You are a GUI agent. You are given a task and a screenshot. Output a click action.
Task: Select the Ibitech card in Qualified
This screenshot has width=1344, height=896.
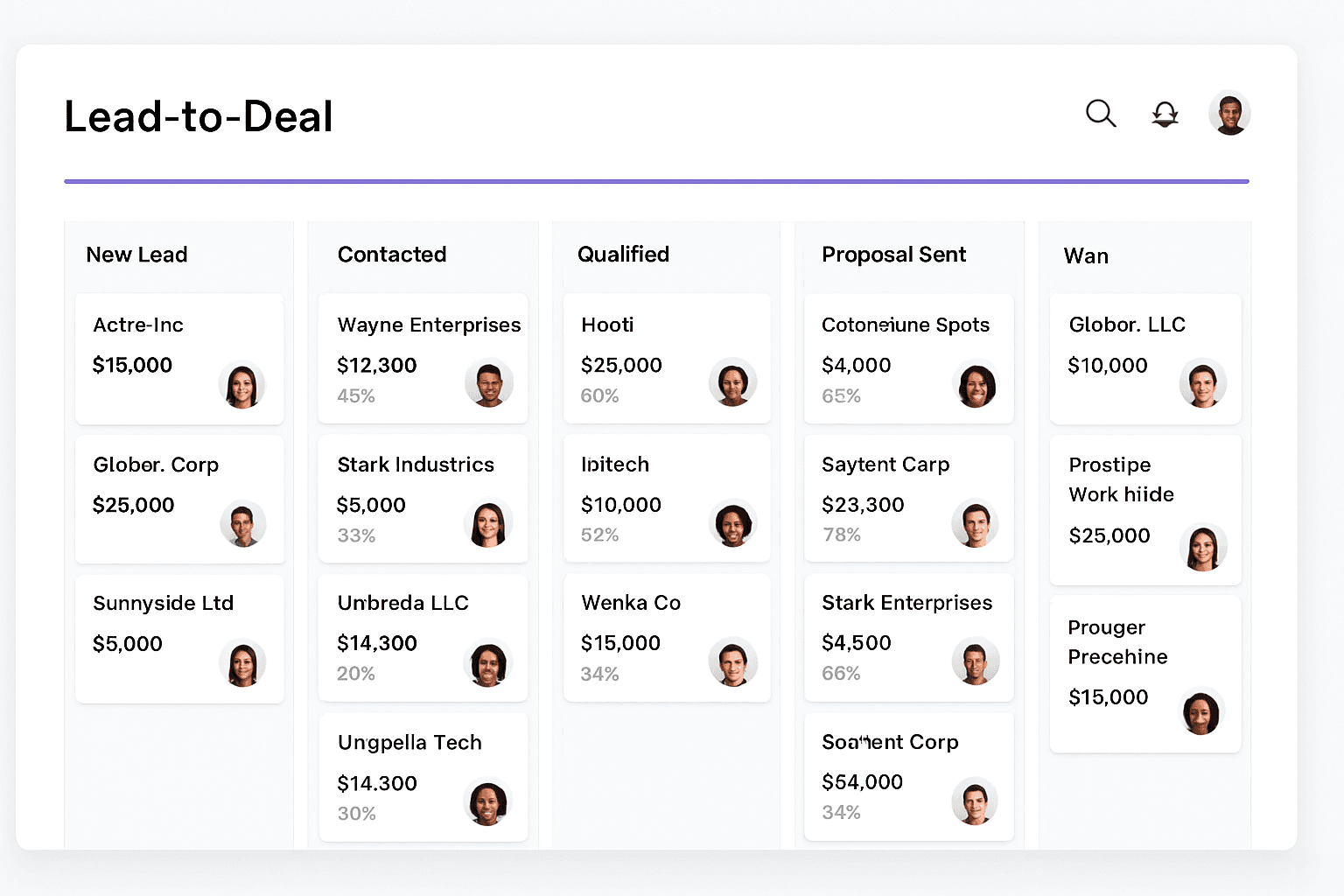pos(667,498)
